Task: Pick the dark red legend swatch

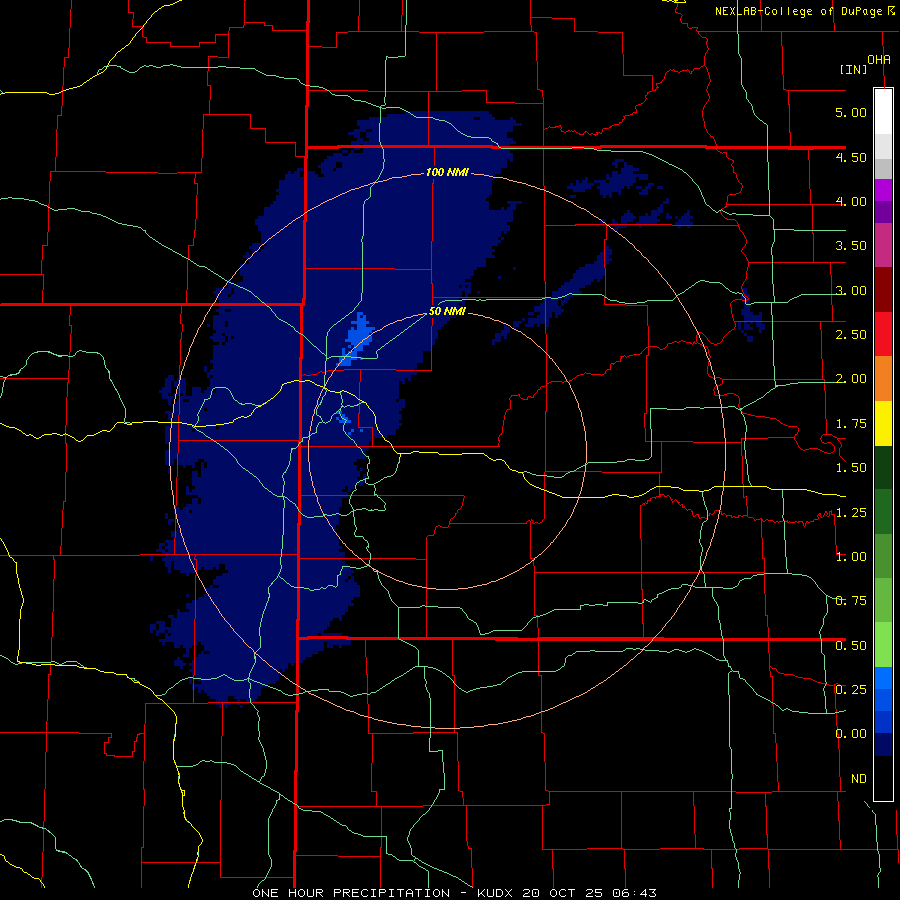Action: pyautogui.click(x=883, y=290)
